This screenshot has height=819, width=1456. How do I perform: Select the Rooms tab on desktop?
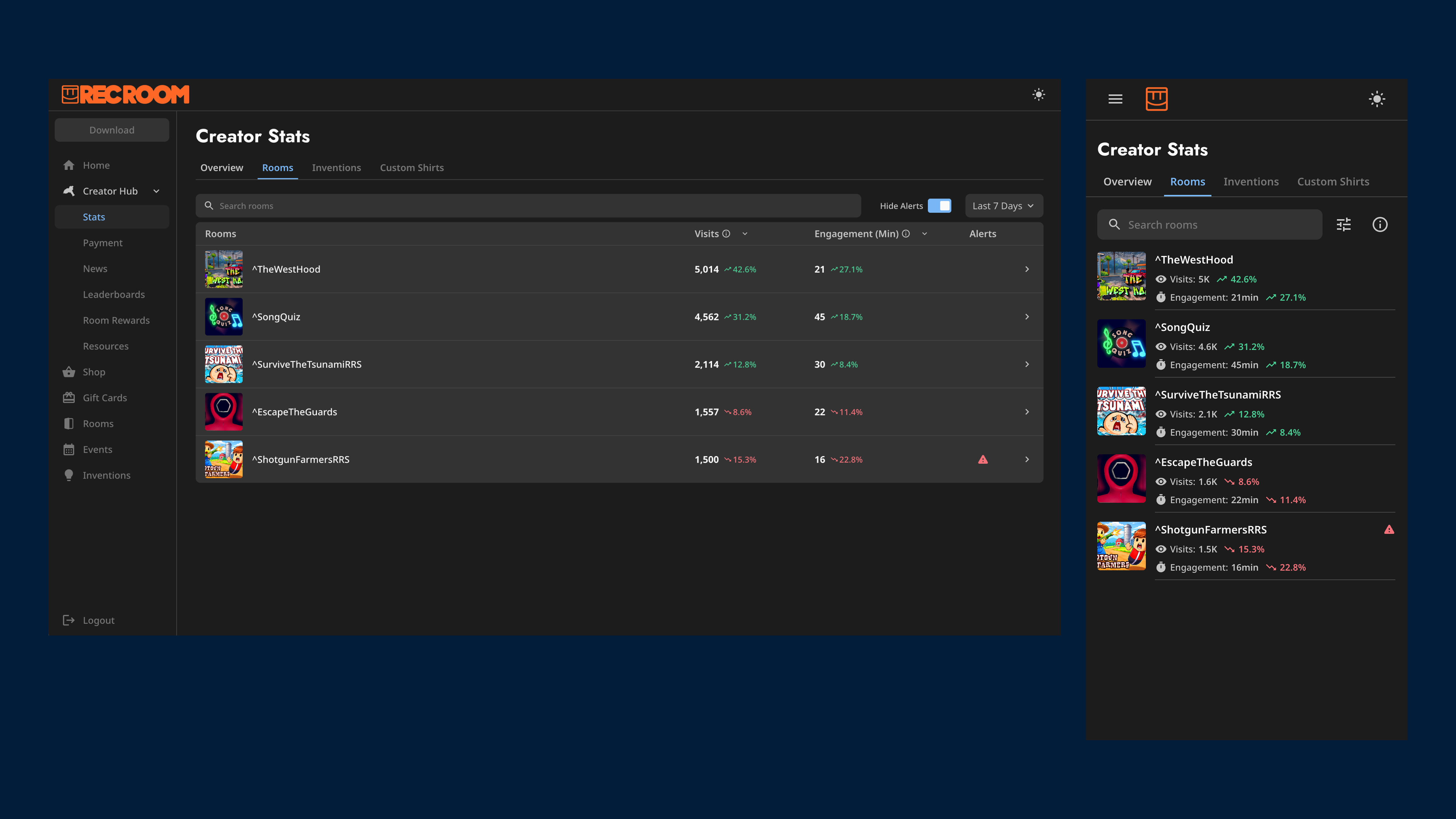click(277, 168)
